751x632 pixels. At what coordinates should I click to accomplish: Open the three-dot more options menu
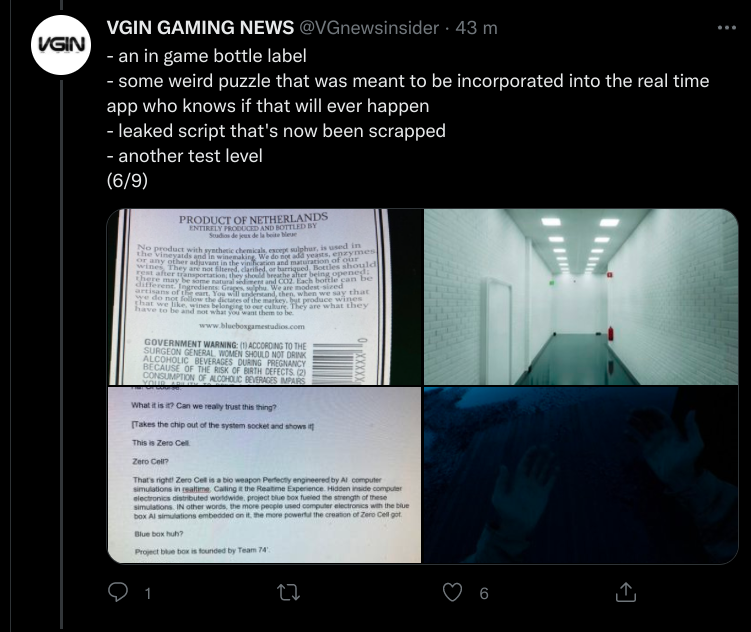pyautogui.click(x=727, y=28)
